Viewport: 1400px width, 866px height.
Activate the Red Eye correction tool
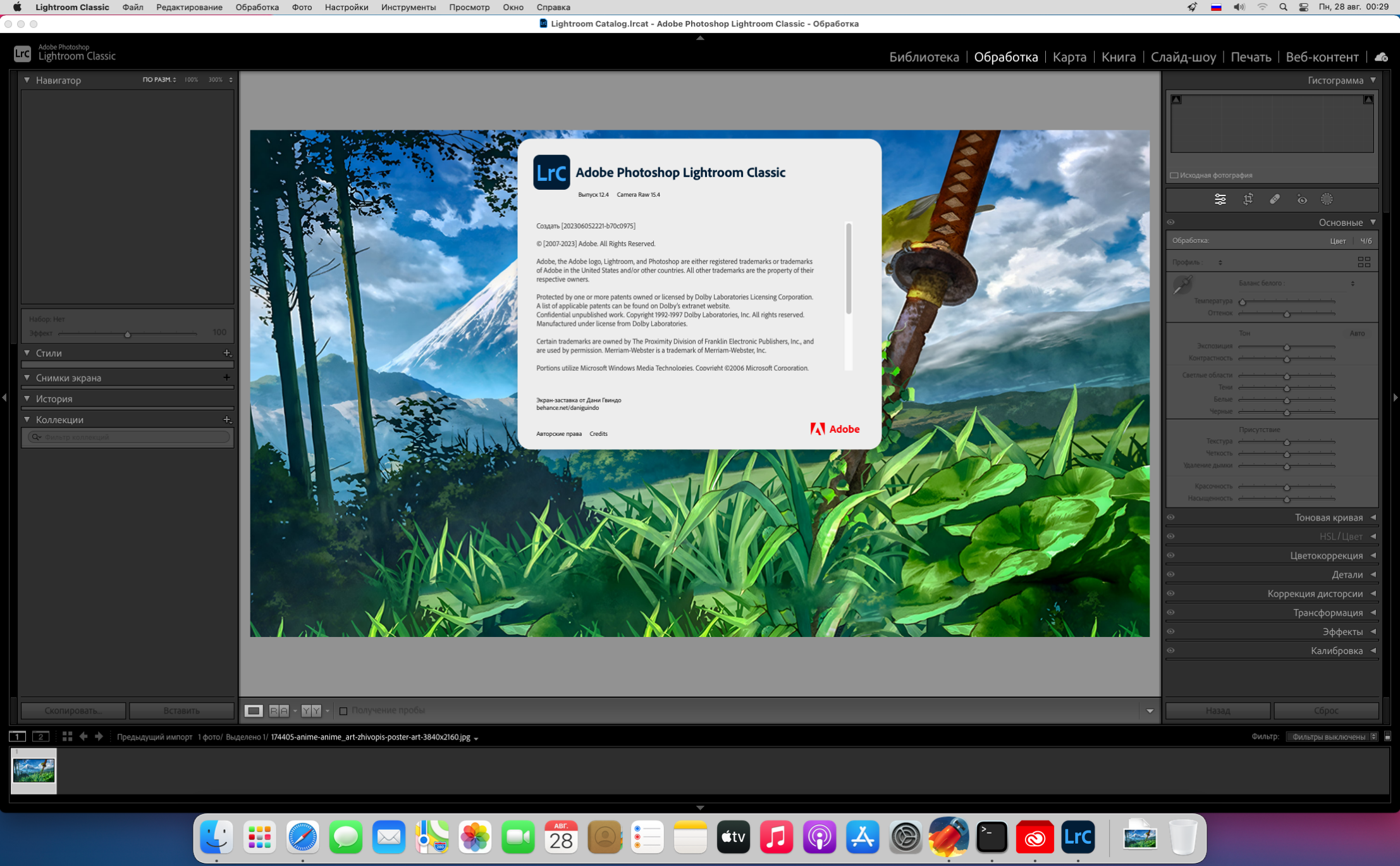1301,200
